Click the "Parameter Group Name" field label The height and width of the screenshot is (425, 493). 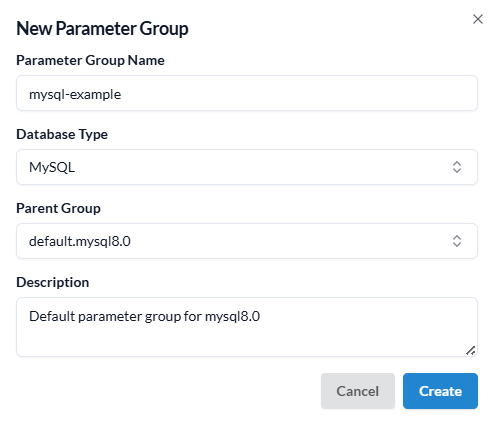point(90,60)
